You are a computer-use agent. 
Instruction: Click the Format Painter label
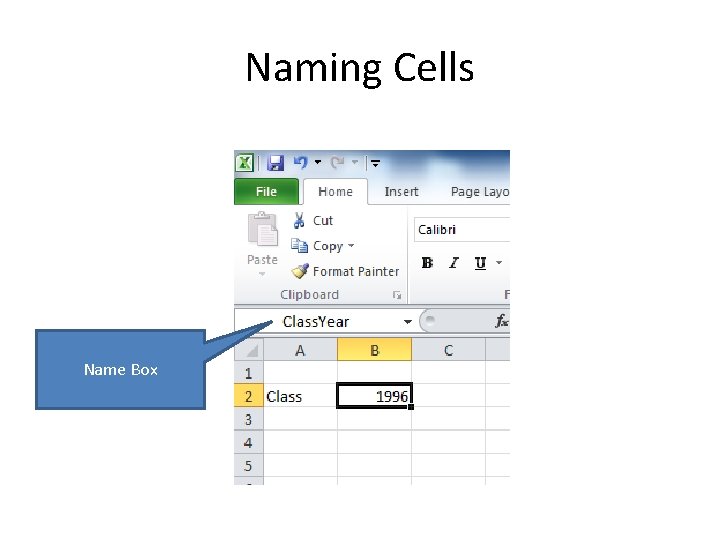pos(356,271)
